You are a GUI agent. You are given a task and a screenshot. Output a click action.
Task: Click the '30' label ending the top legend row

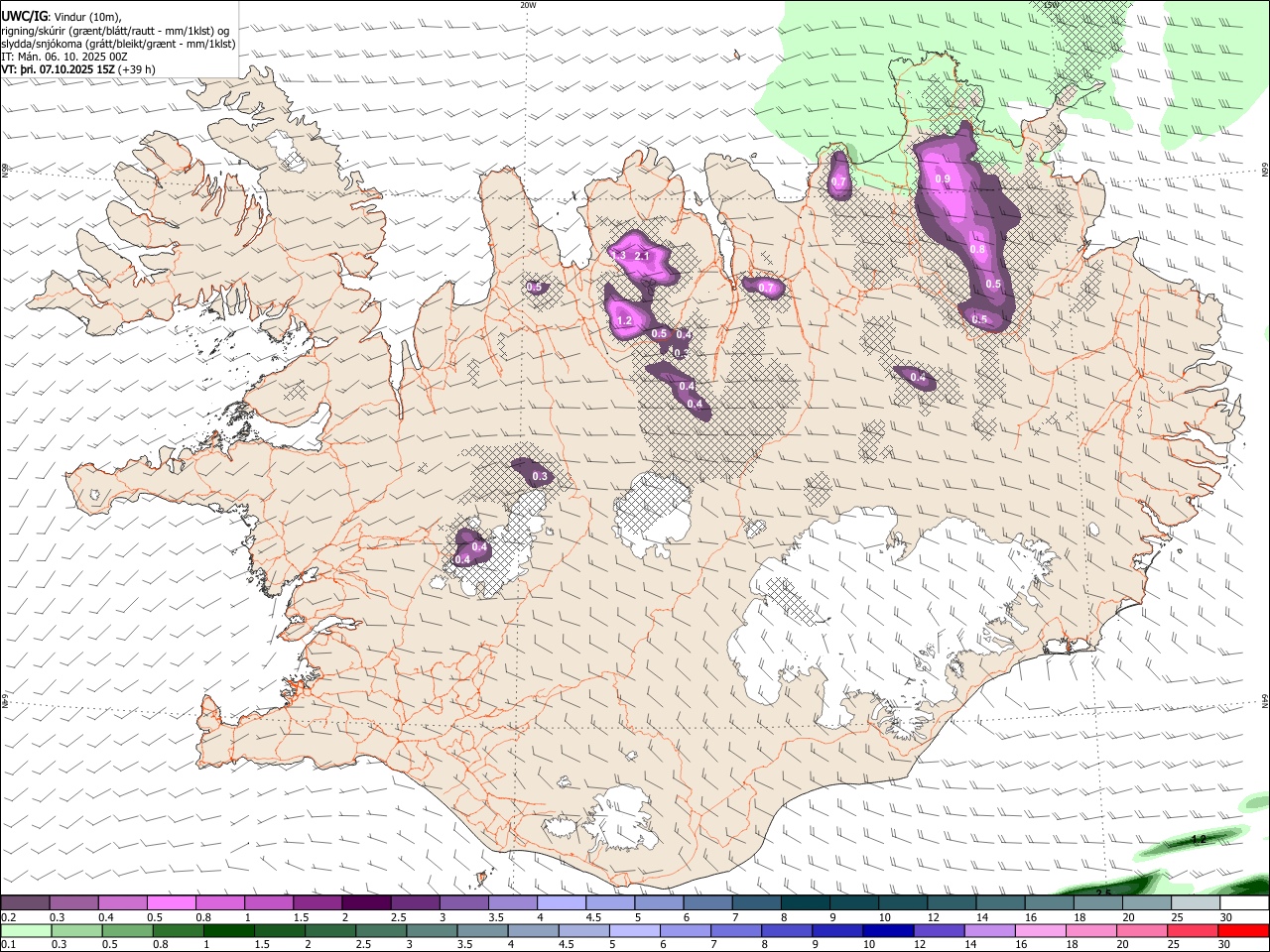pos(1226,917)
